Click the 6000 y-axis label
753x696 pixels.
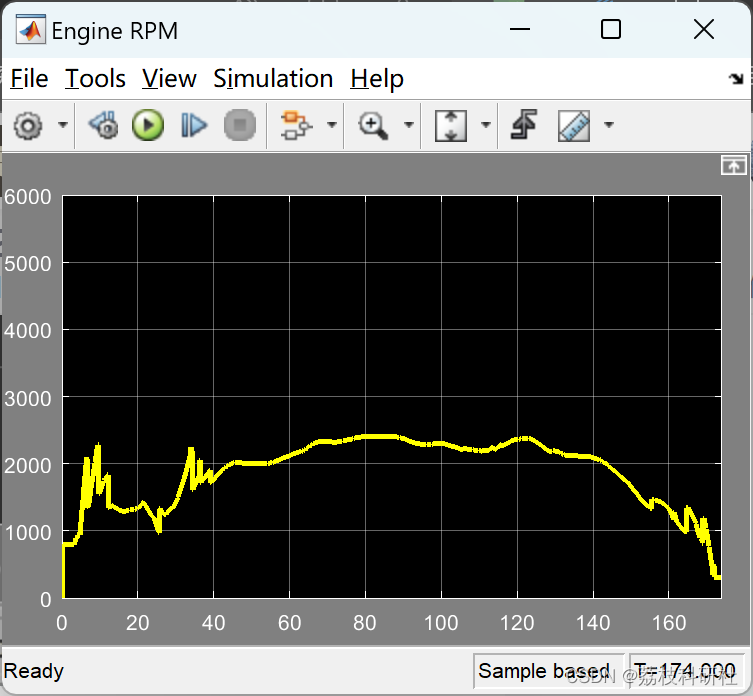pyautogui.click(x=28, y=197)
